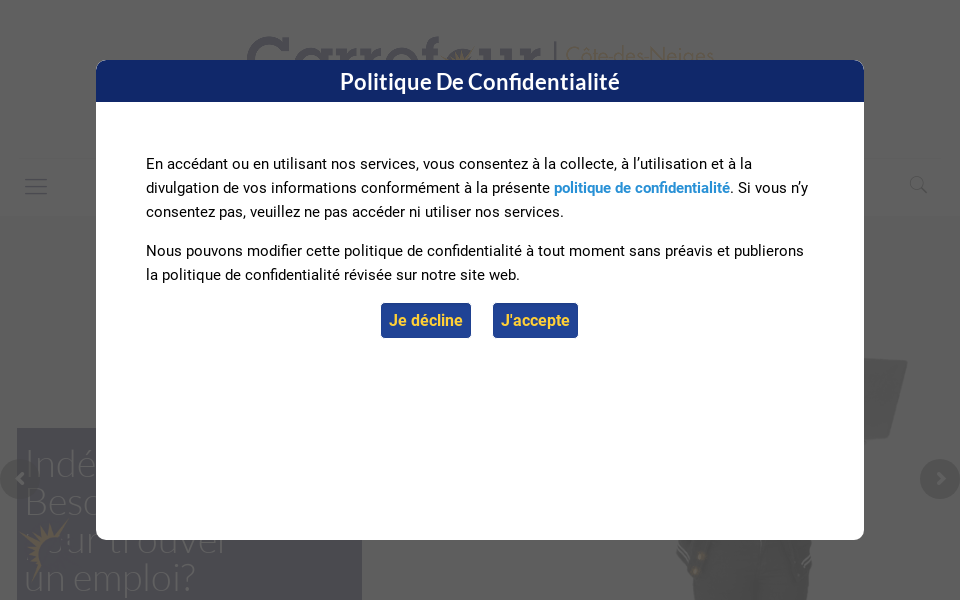
Task: Accept the policy with "J'accepte"
Action: coord(535,320)
